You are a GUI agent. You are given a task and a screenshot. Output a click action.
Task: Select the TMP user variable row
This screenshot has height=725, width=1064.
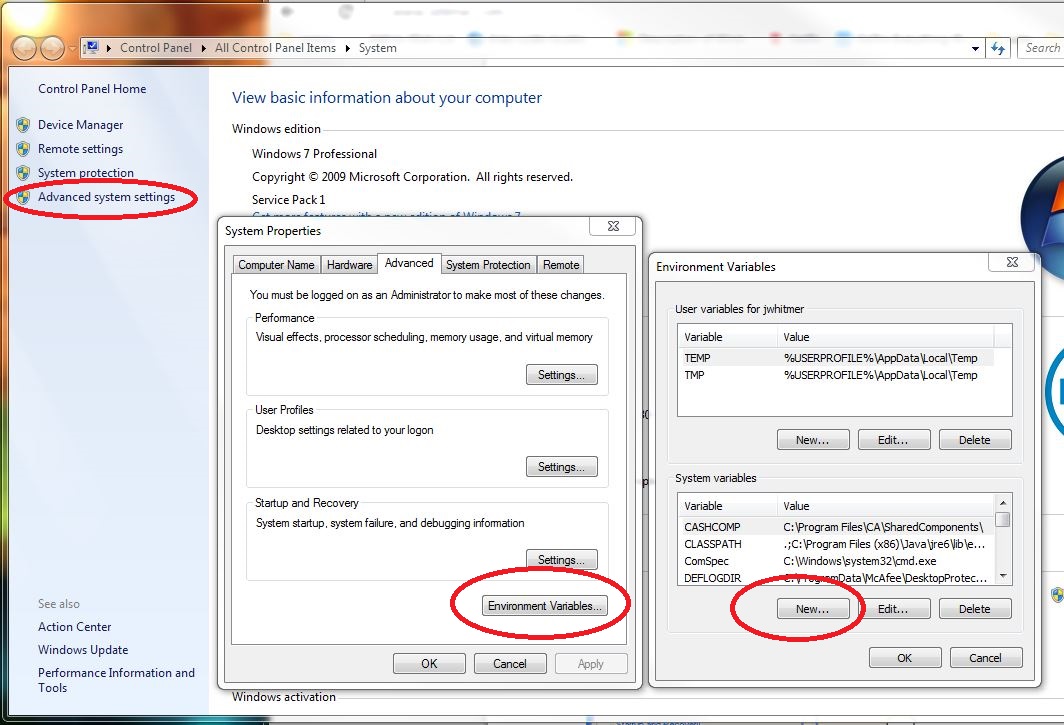tap(838, 375)
